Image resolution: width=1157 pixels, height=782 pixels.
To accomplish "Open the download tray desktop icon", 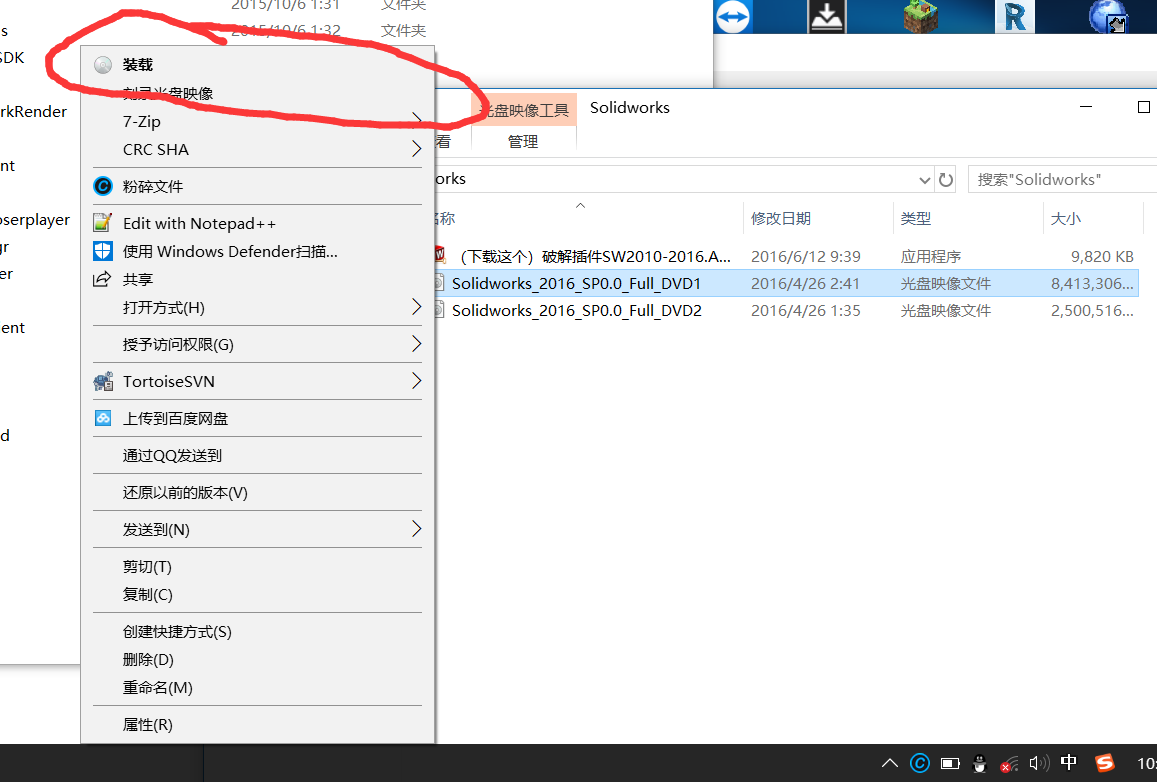I will pyautogui.click(x=826, y=17).
